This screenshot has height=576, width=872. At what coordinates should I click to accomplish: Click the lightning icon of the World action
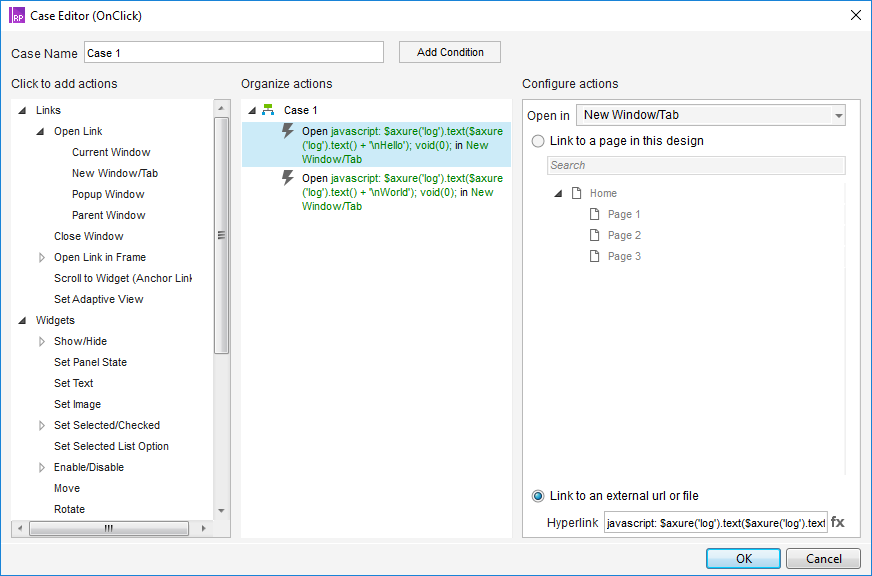click(x=288, y=178)
